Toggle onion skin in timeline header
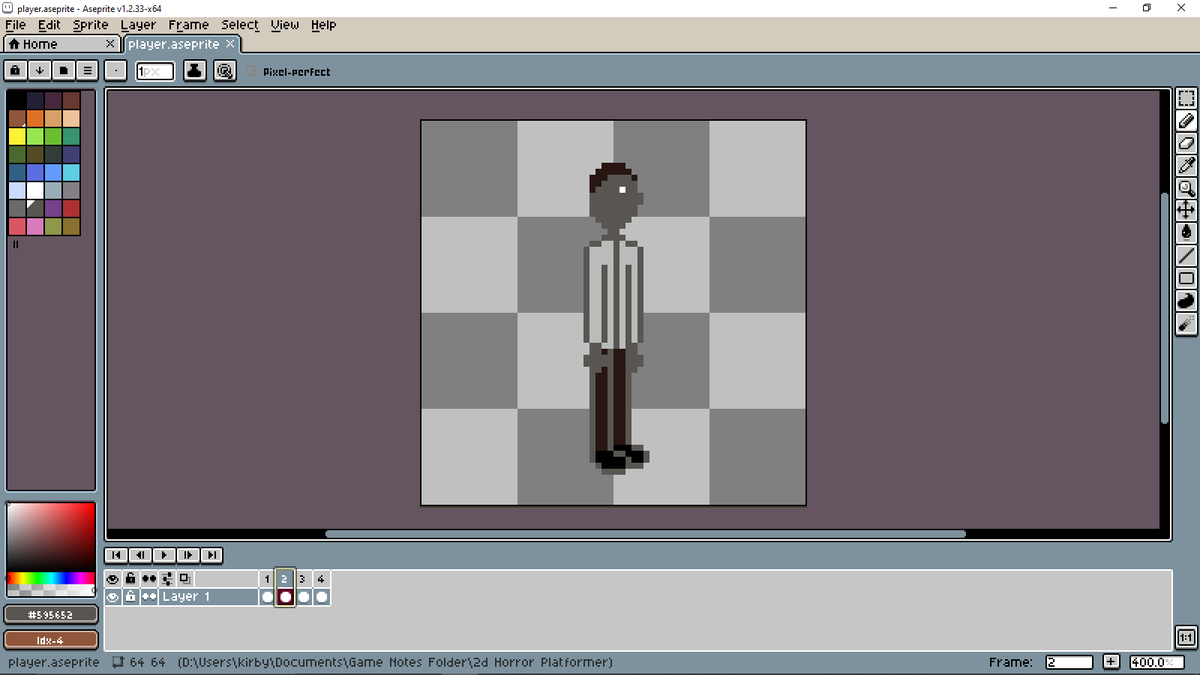 [185, 579]
